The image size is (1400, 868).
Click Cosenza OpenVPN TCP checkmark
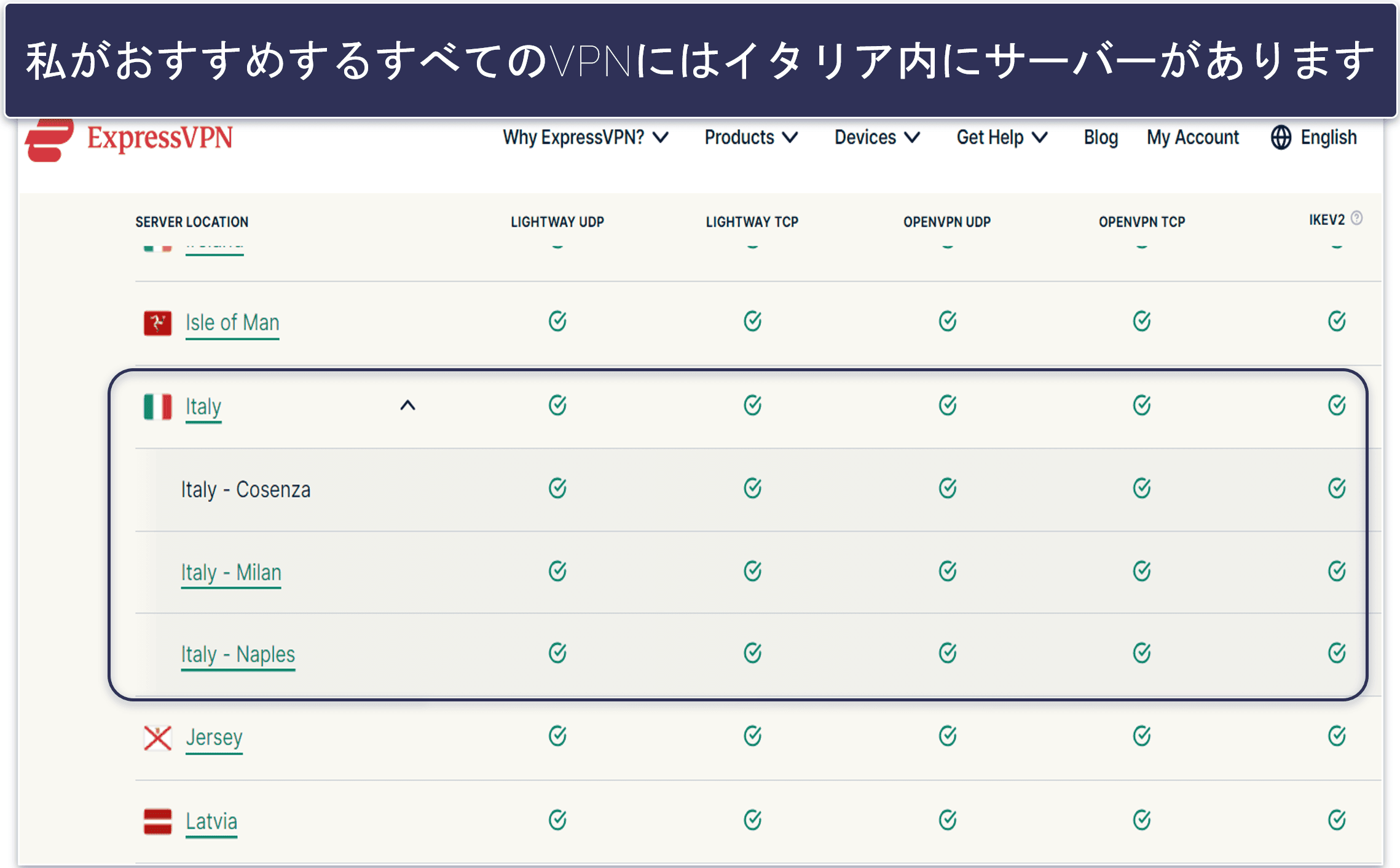[x=1142, y=488]
